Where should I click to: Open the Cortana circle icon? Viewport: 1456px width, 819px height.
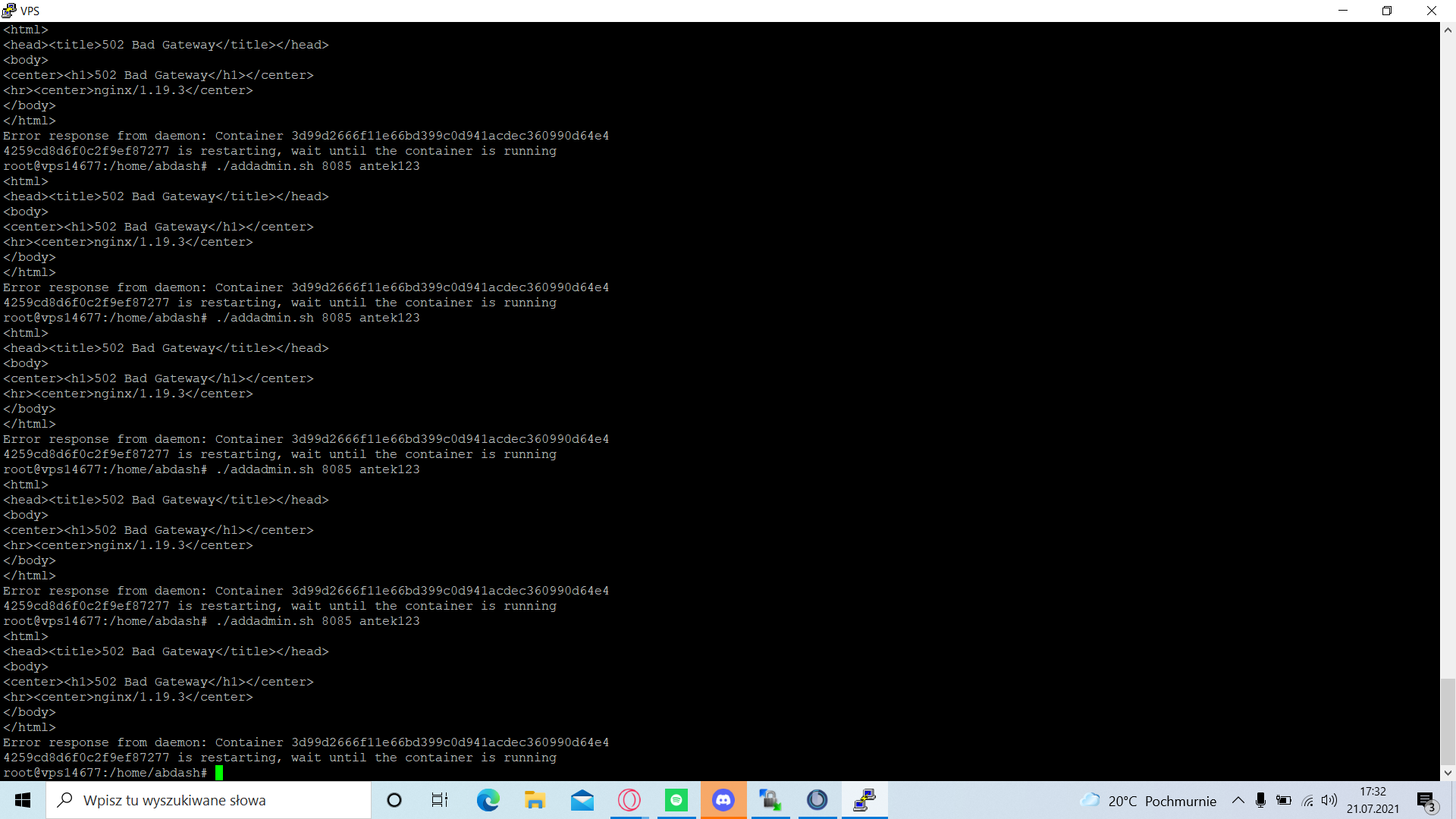pos(394,800)
